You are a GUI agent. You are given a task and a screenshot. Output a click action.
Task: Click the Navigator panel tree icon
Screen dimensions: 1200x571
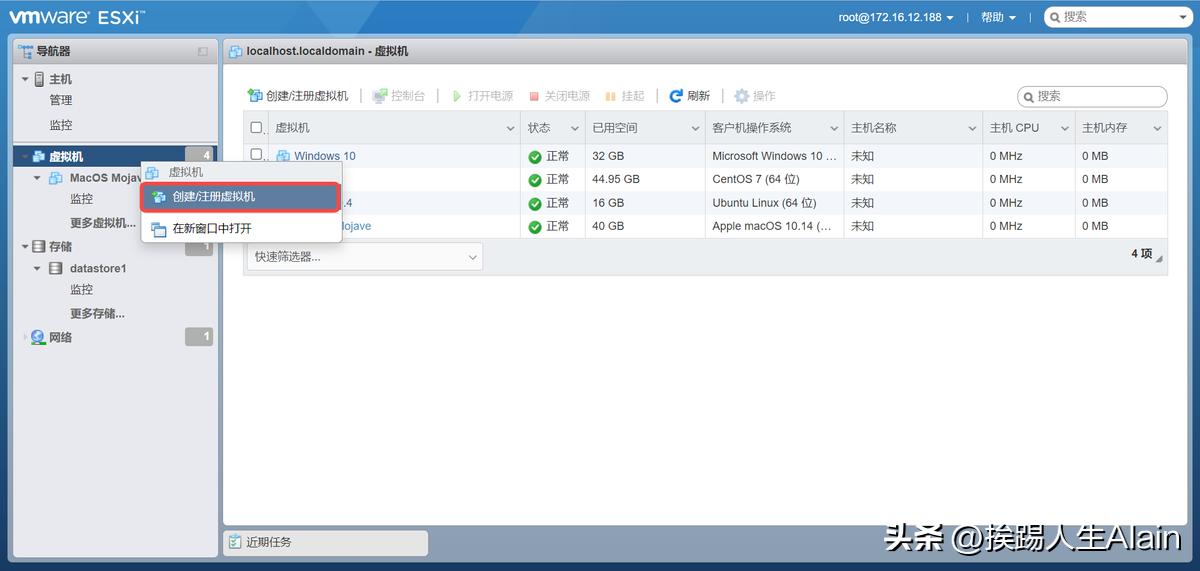click(x=25, y=50)
